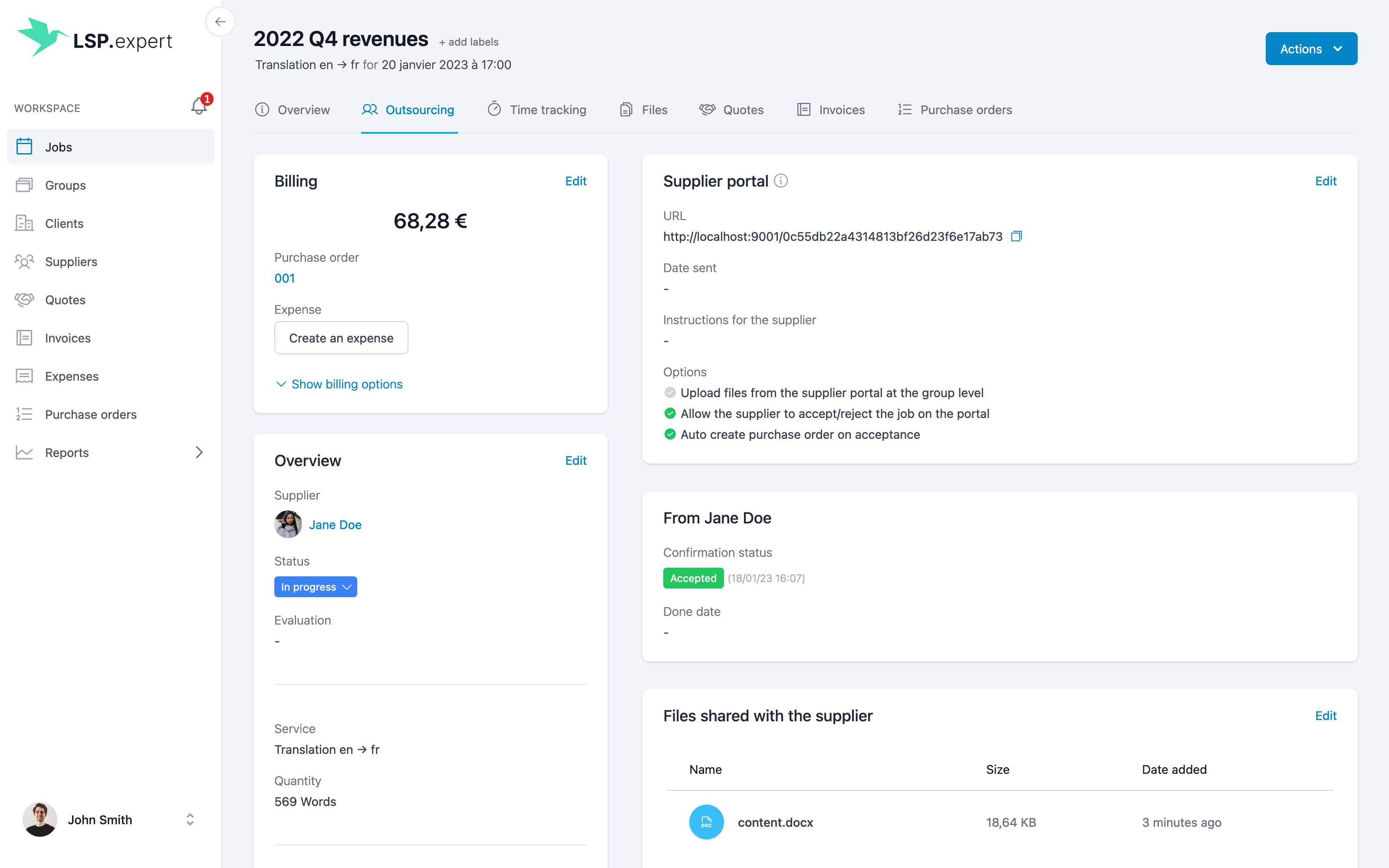This screenshot has height=868, width=1389.
Task: Open Expenses from the sidebar
Action: (x=71, y=376)
